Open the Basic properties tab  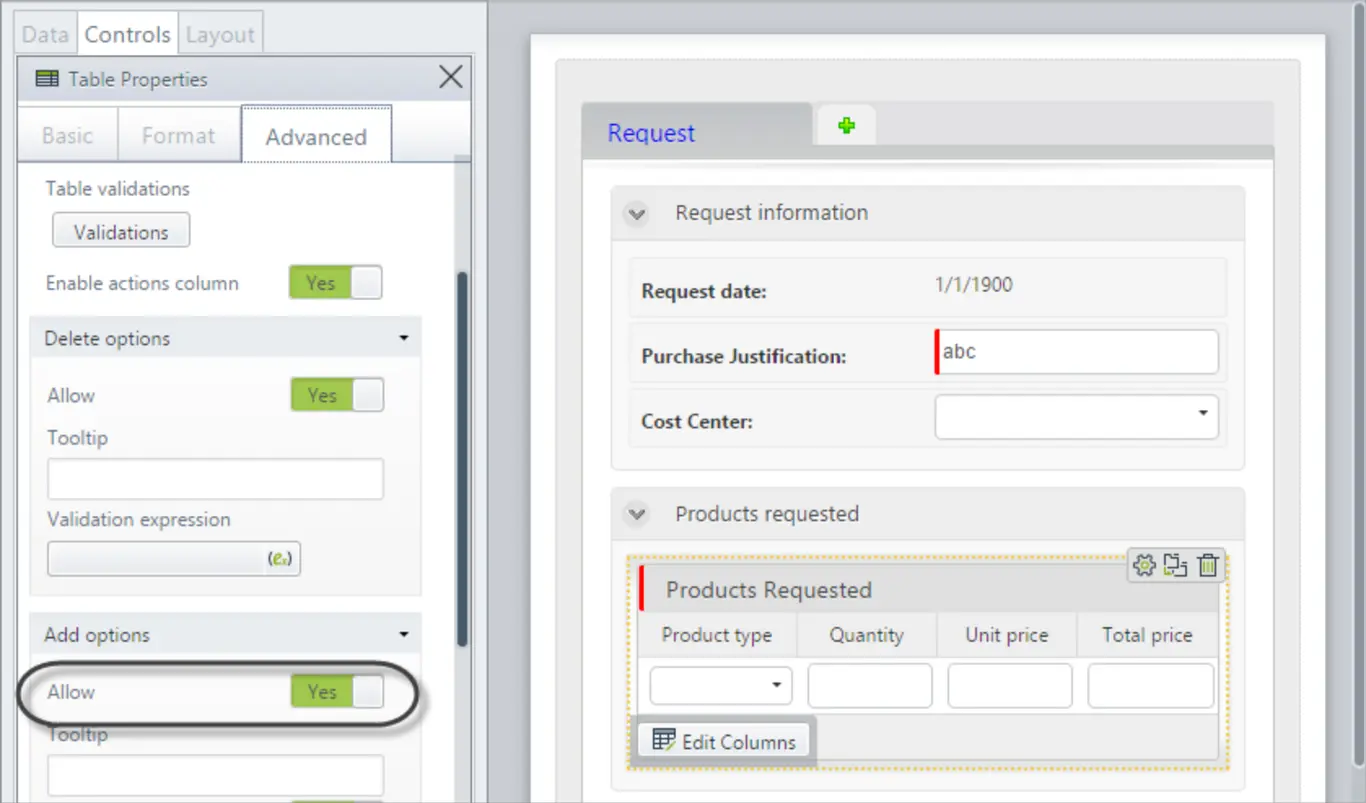tap(67, 136)
